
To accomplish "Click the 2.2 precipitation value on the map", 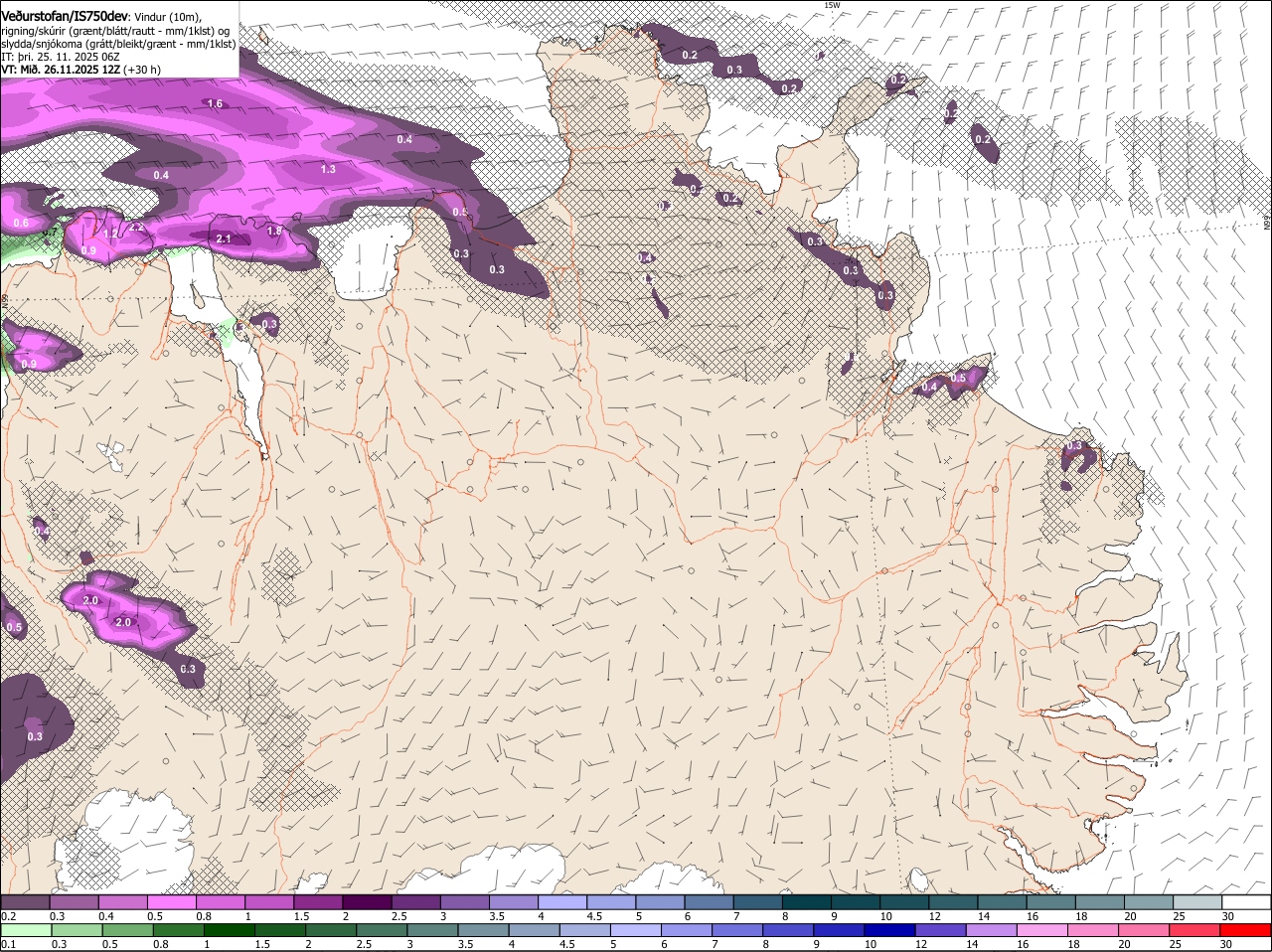I will click(x=137, y=228).
